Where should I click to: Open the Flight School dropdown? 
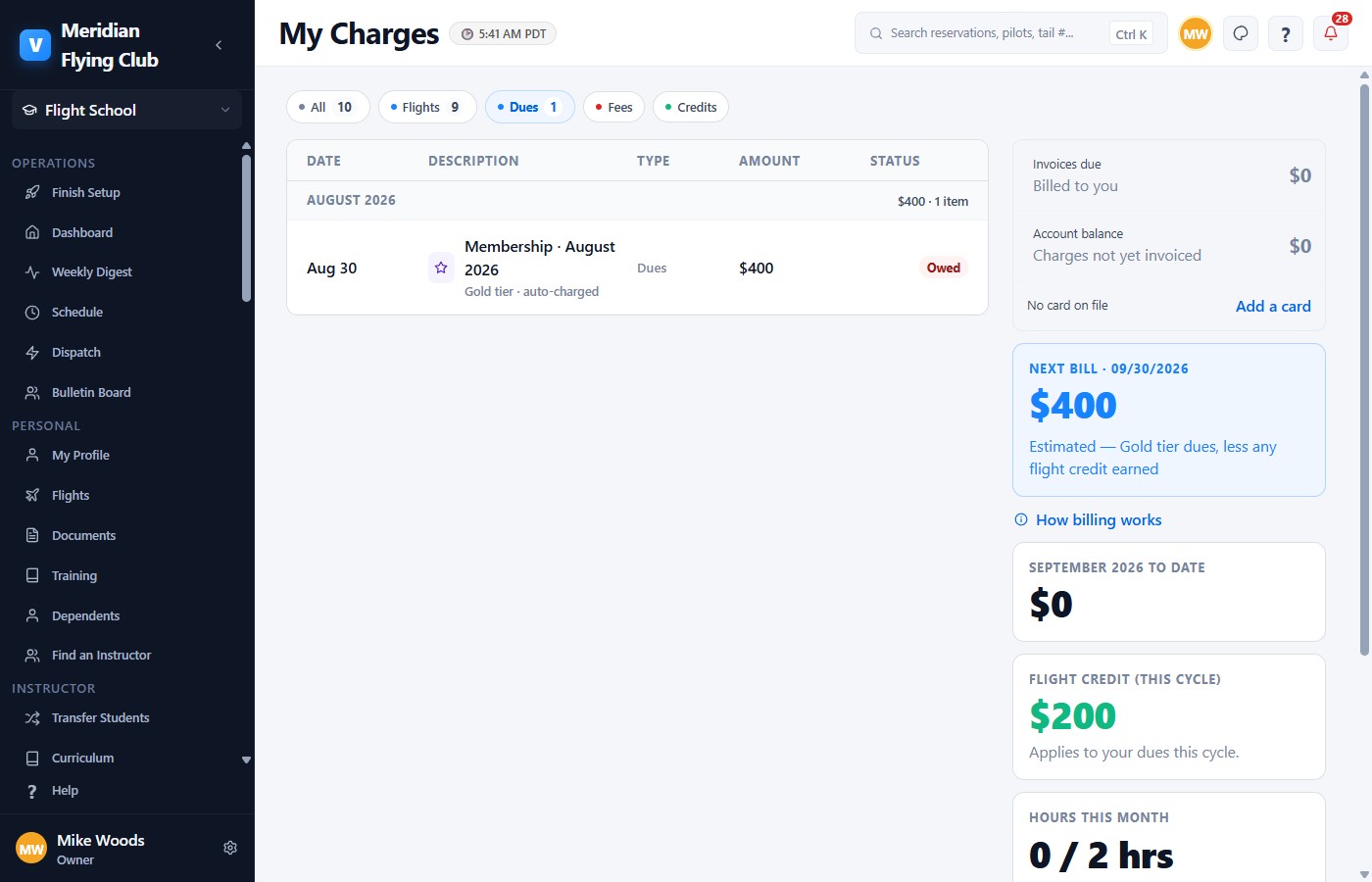click(x=127, y=110)
